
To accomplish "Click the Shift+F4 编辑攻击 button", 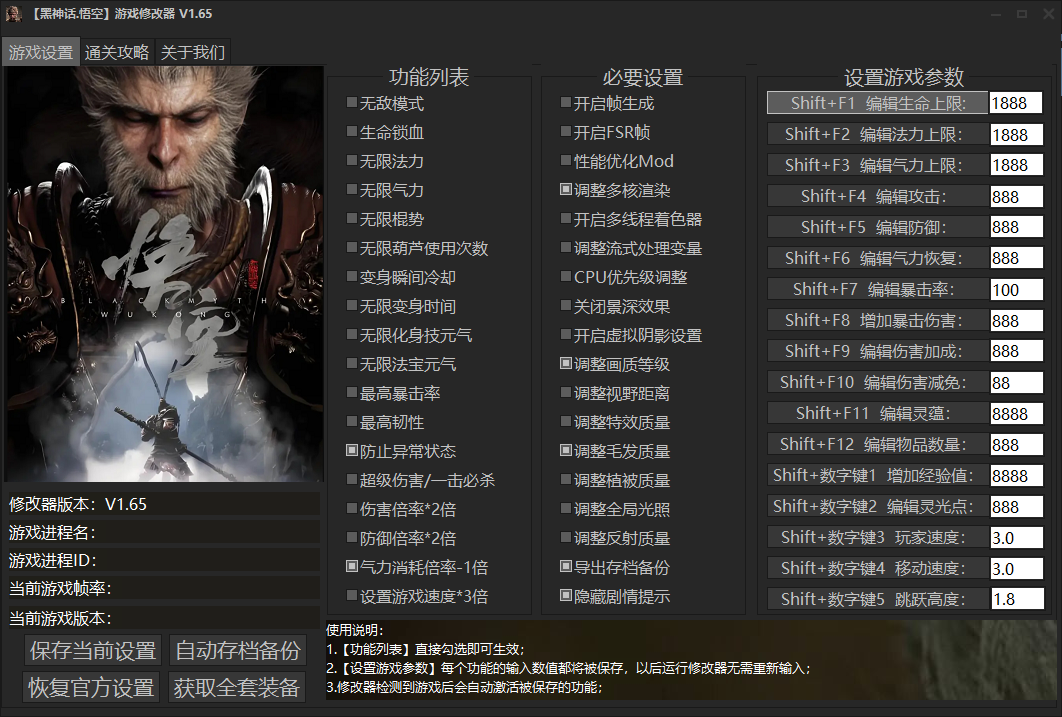I will click(878, 196).
